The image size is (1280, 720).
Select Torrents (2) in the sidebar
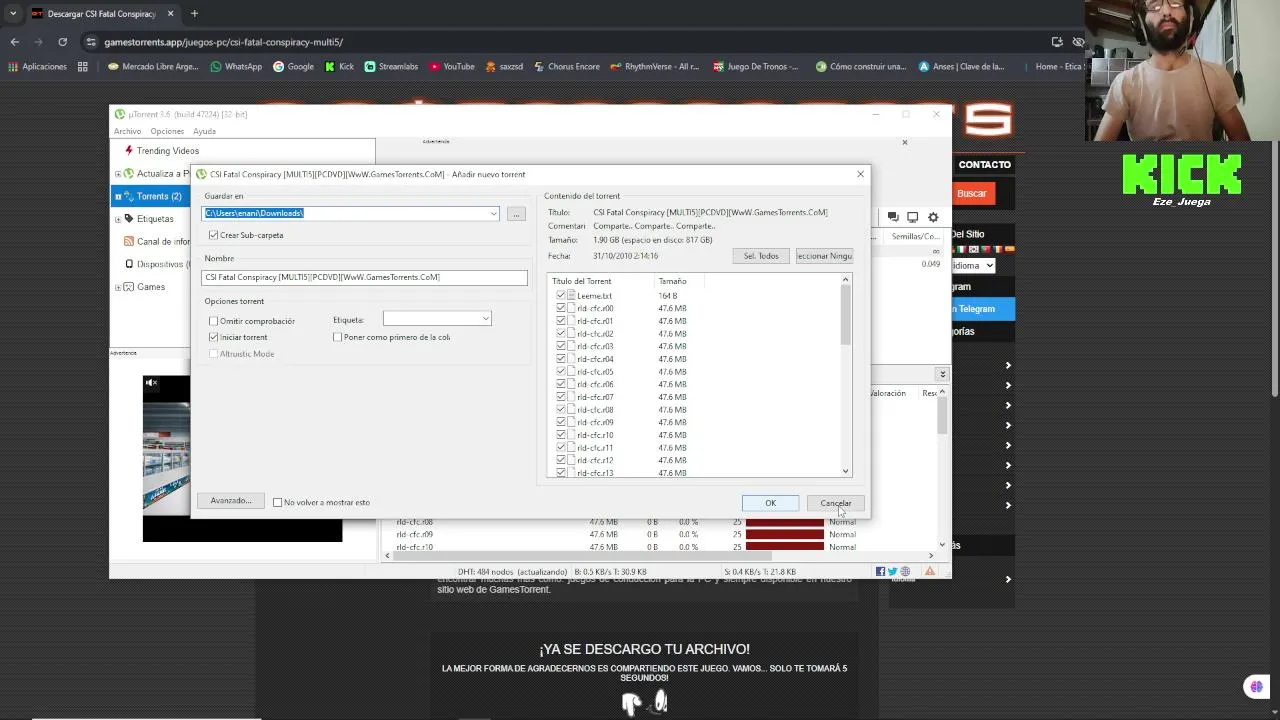point(159,196)
